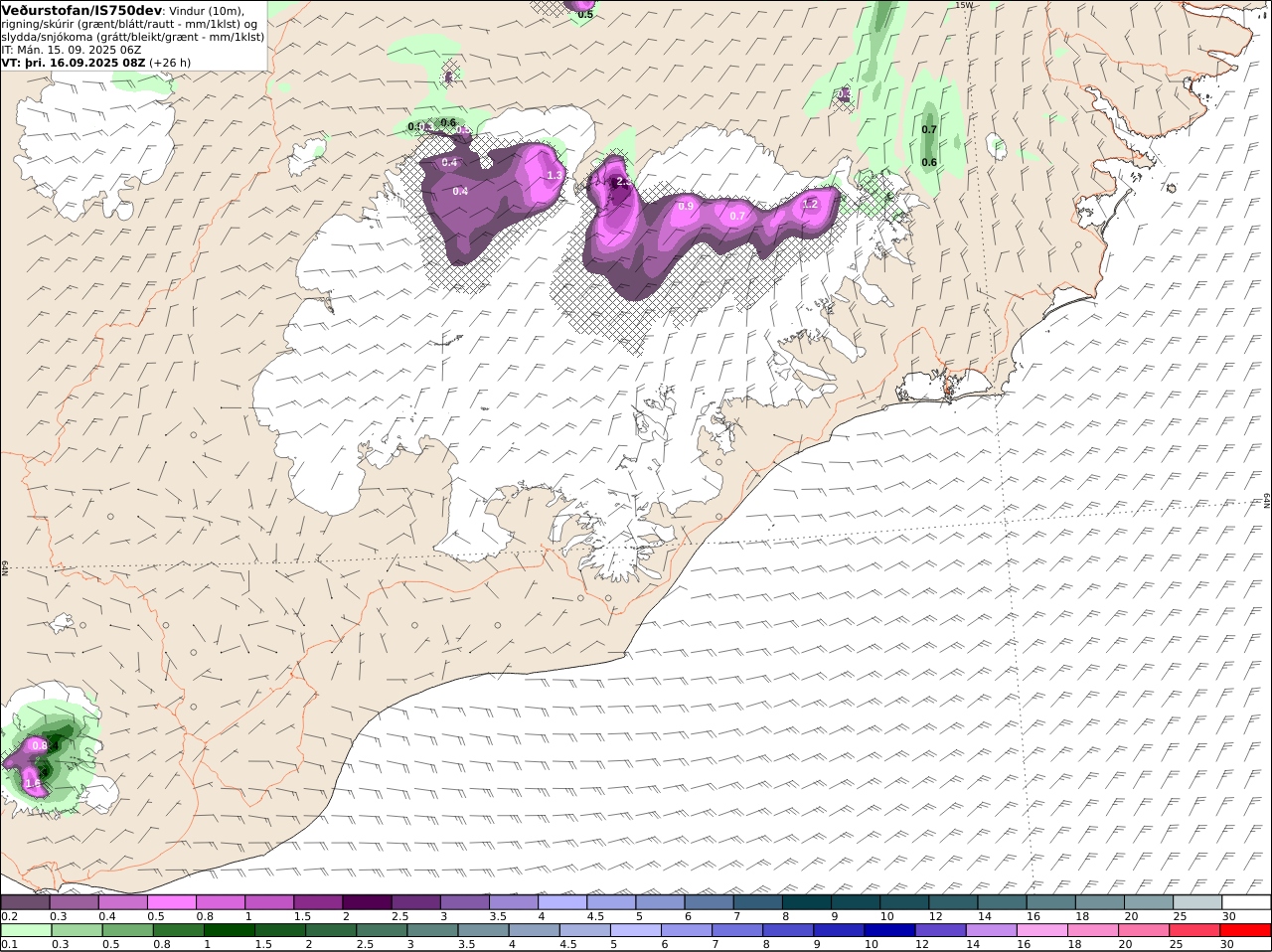Click the 0.2 swatch in upper snow legend
The height and width of the screenshot is (952, 1272).
tap(25, 902)
